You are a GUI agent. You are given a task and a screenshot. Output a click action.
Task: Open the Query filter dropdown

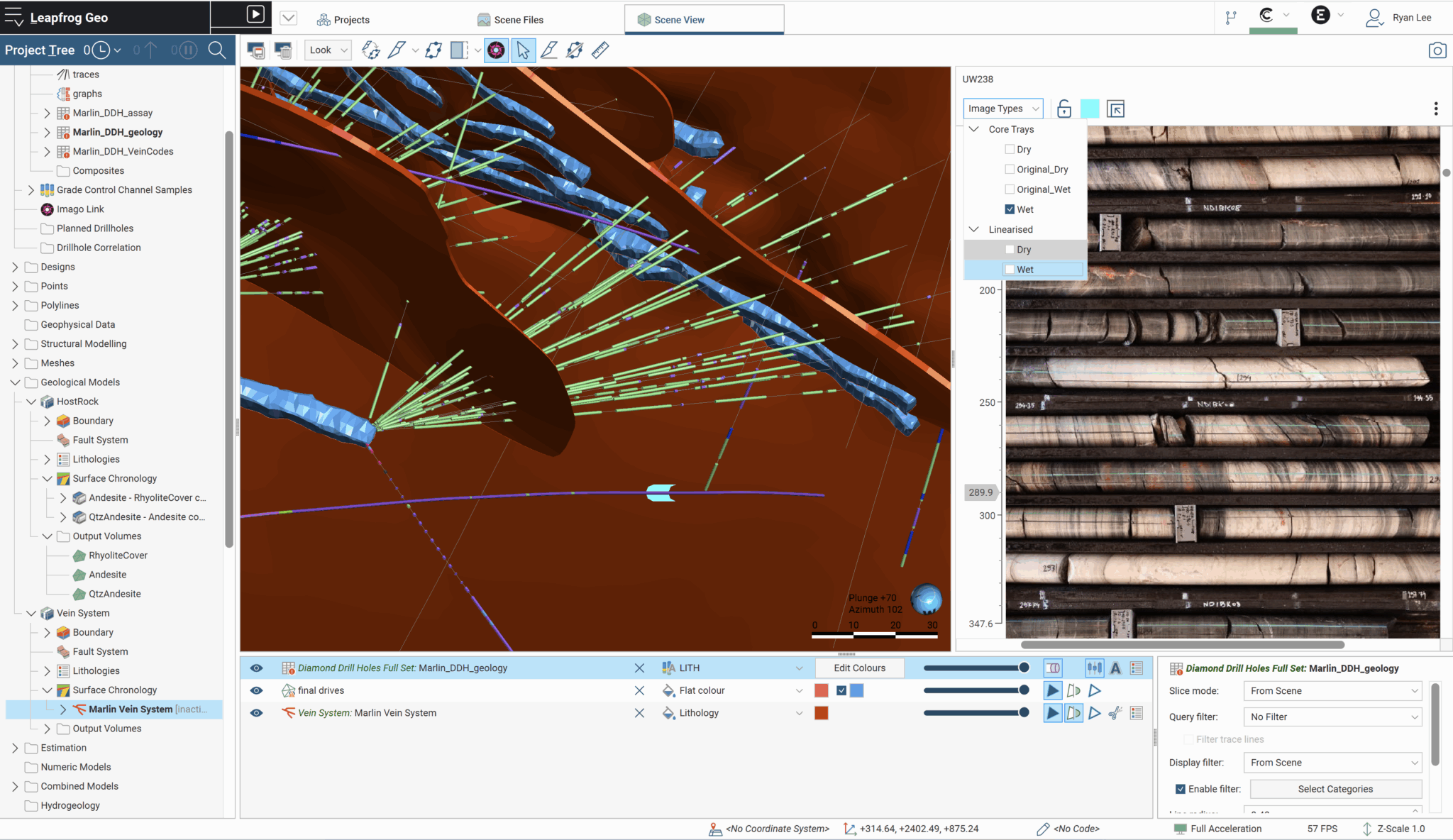tap(1332, 717)
